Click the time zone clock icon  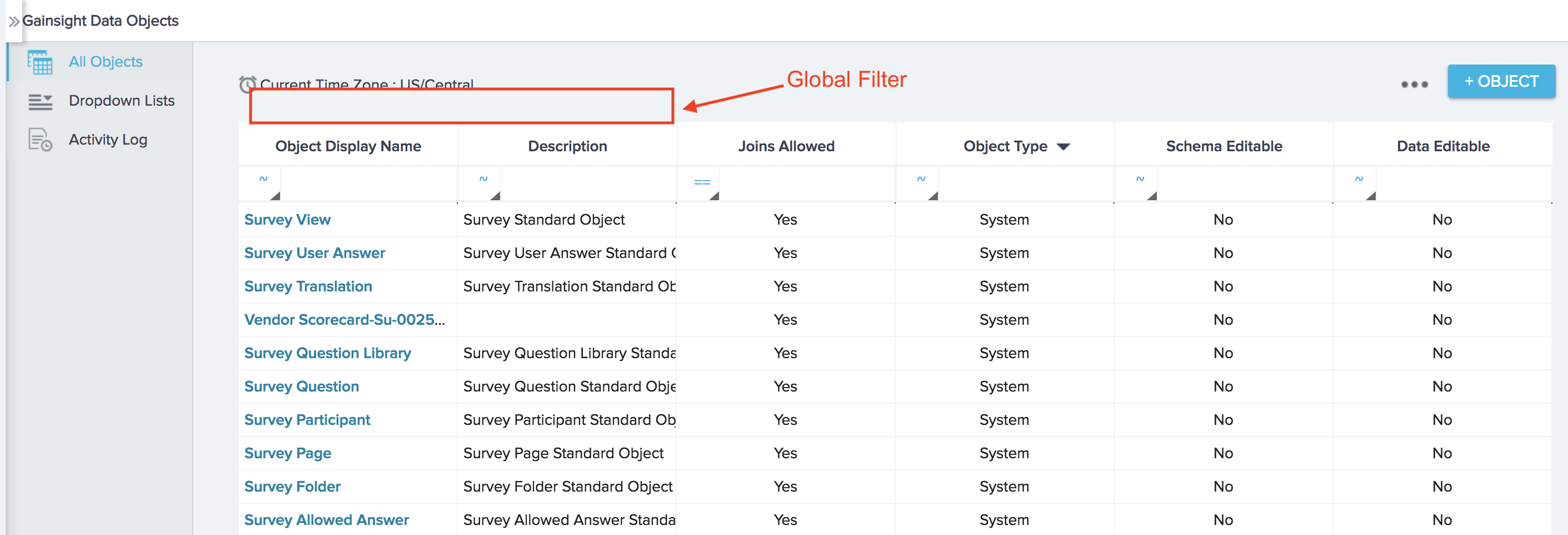tap(247, 84)
